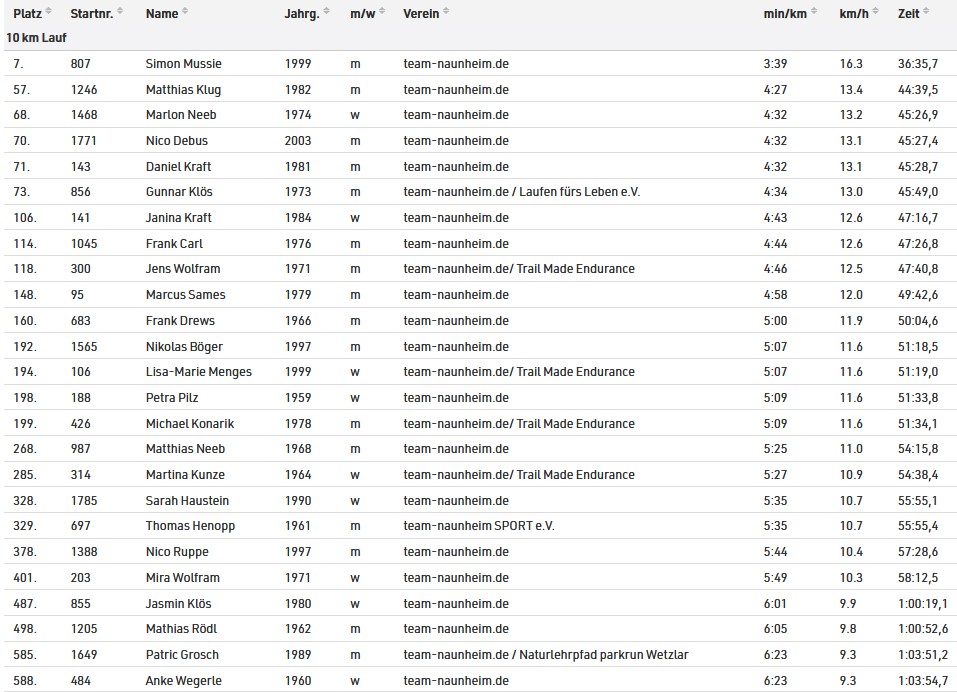957x692 pixels.
Task: Click the sort arrows beside Platz header
Action: [50, 12]
